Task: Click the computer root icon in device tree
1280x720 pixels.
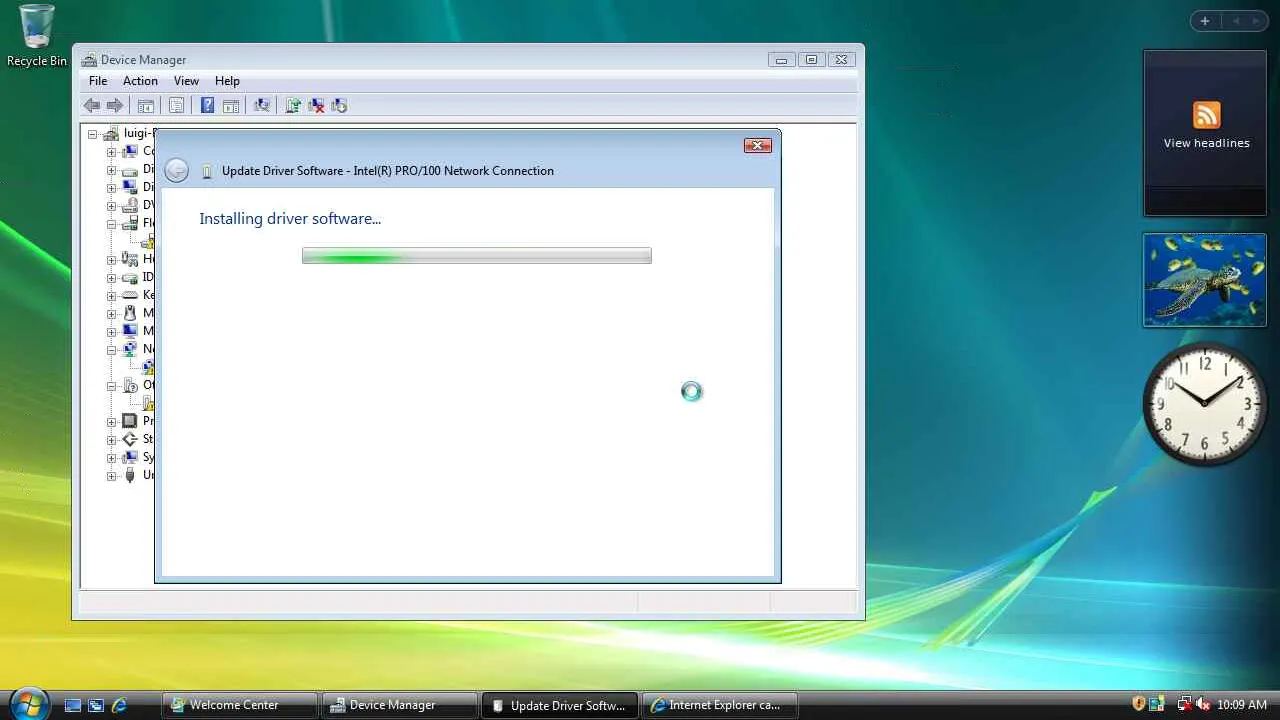Action: pyautogui.click(x=111, y=133)
